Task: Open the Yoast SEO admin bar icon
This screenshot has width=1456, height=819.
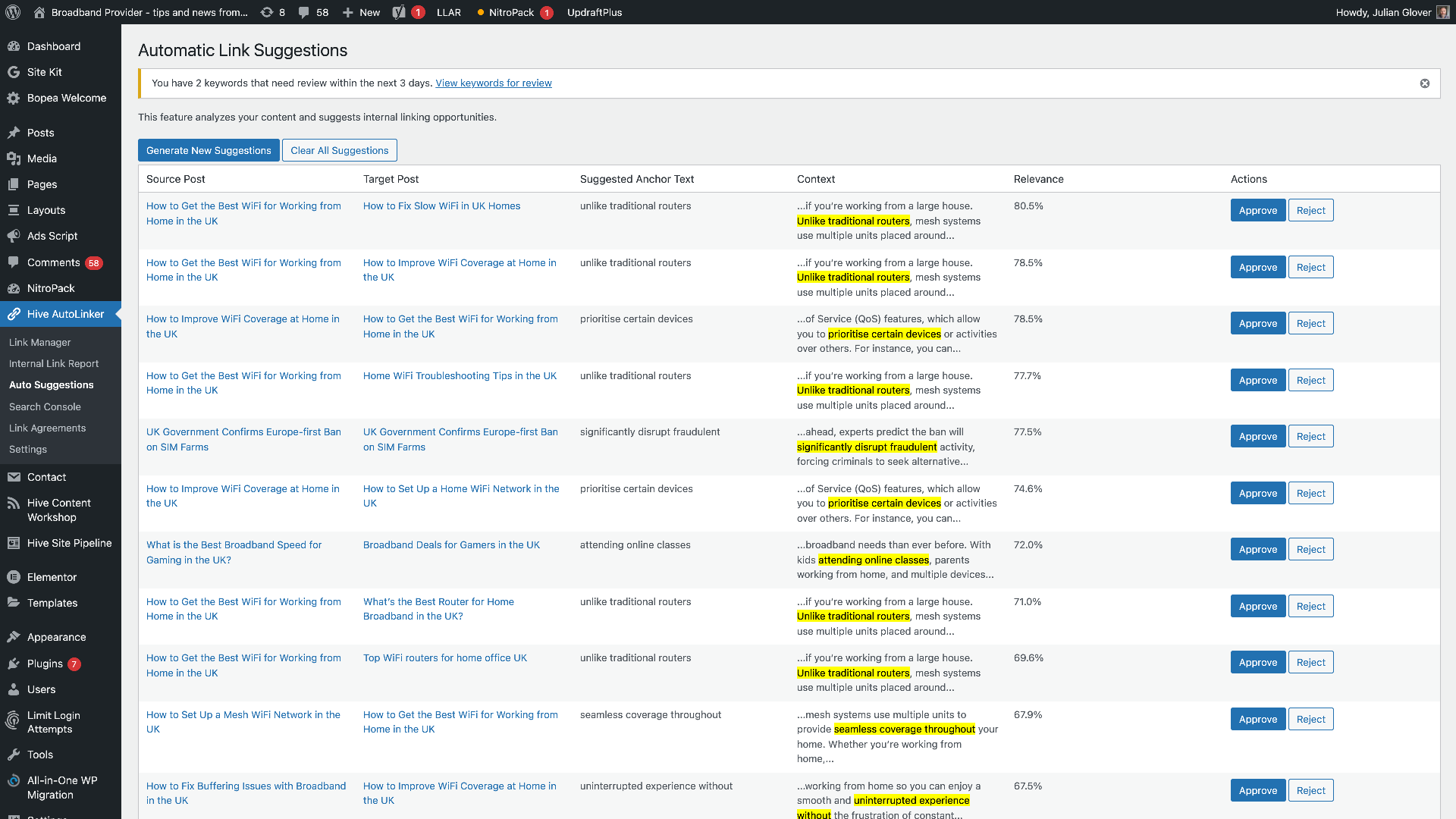Action: (400, 12)
